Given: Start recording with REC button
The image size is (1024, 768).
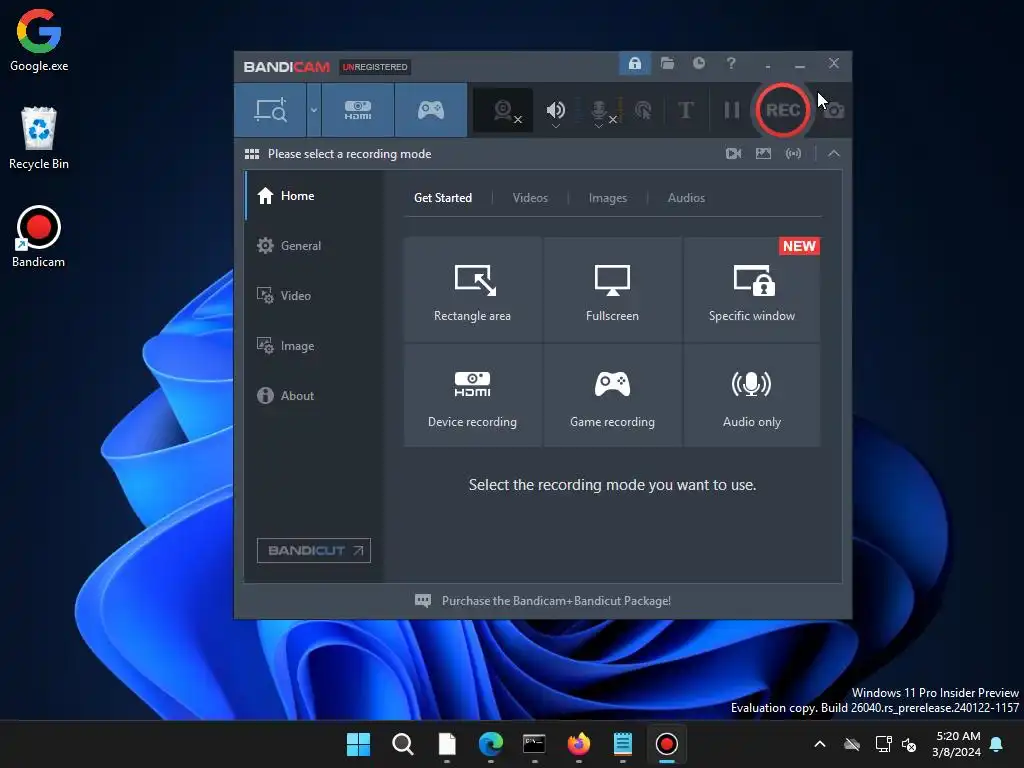Looking at the screenshot, I should click(x=782, y=110).
